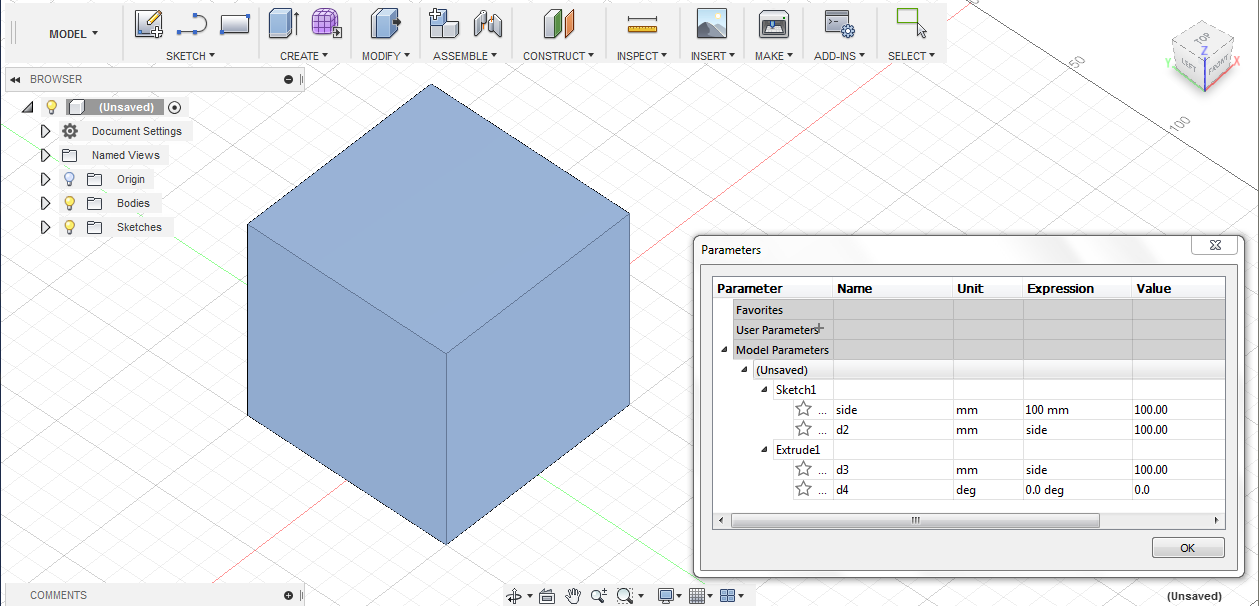Click the New Component Assemble icon
Image resolution: width=1259 pixels, height=606 pixels.
(x=443, y=24)
